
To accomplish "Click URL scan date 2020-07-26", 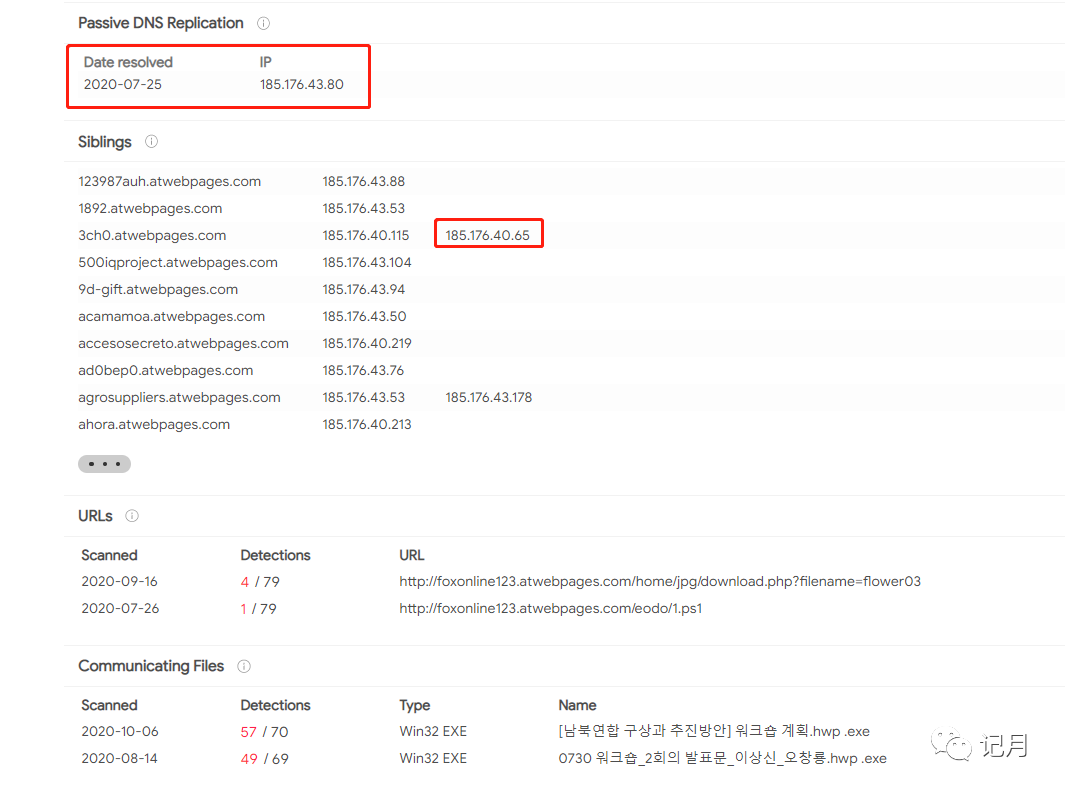I will [x=120, y=609].
